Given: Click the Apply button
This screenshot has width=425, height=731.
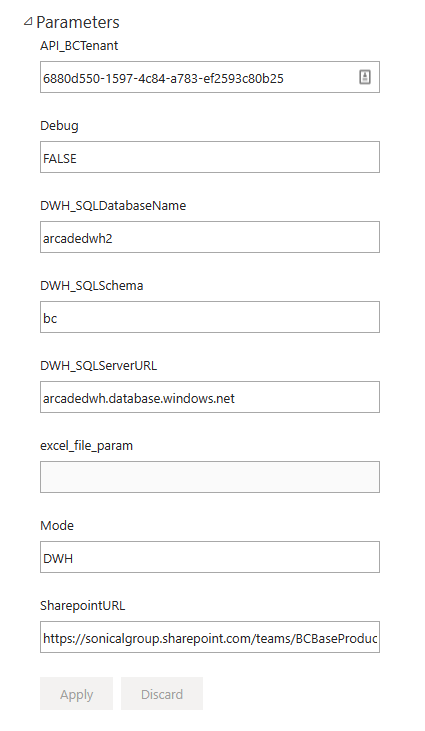Looking at the screenshot, I should tap(76, 694).
